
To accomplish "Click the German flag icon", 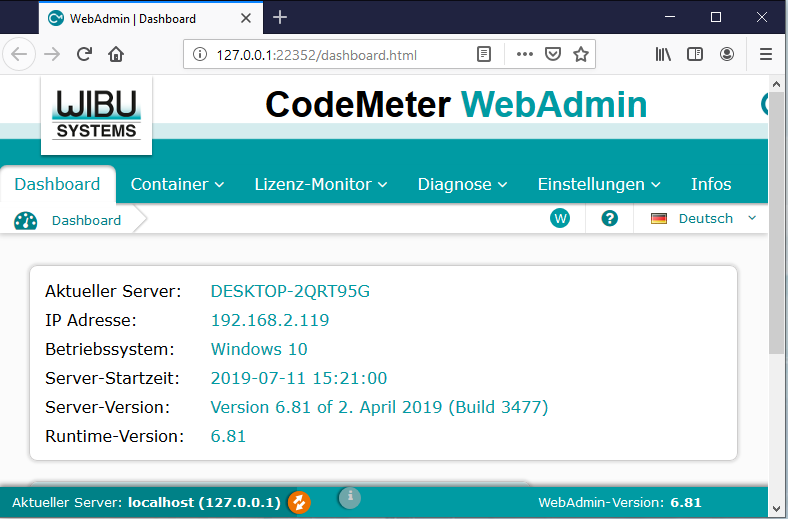I will tap(659, 219).
